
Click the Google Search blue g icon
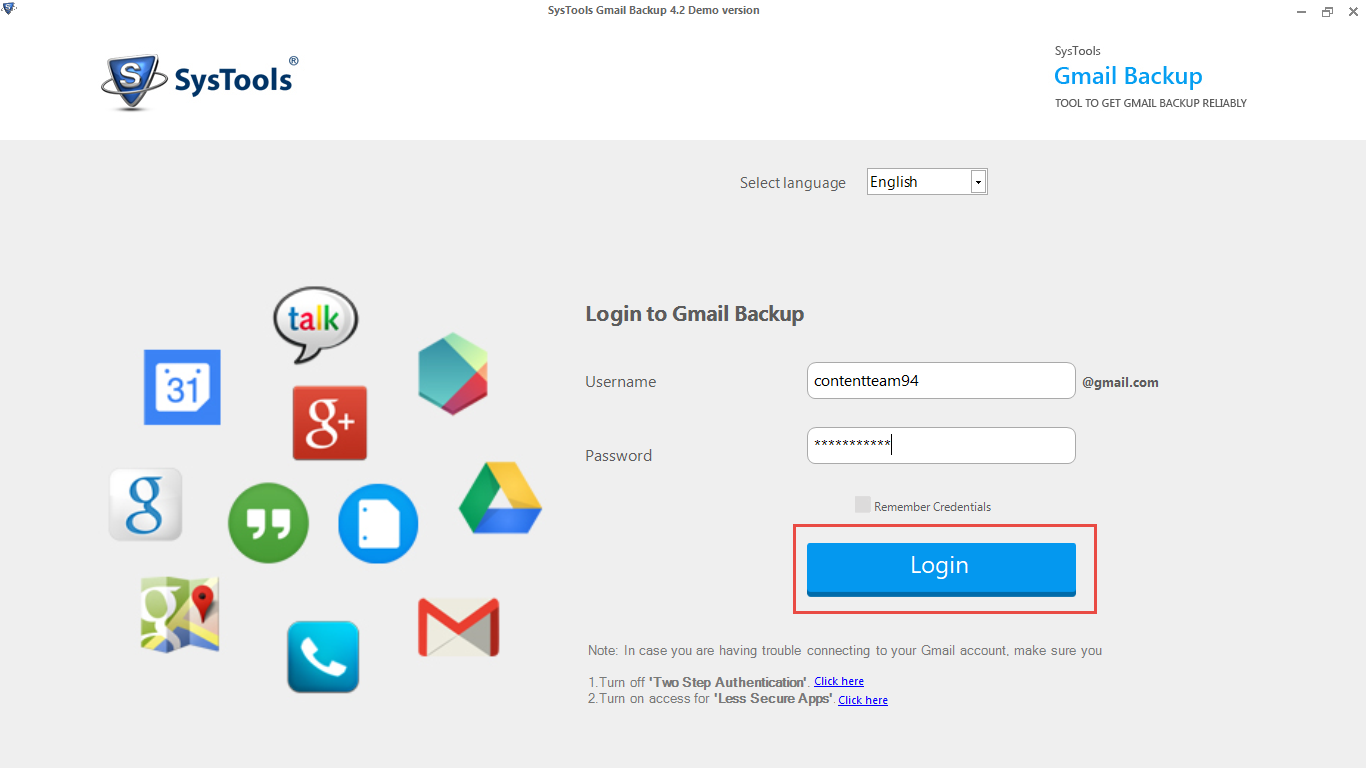click(146, 505)
